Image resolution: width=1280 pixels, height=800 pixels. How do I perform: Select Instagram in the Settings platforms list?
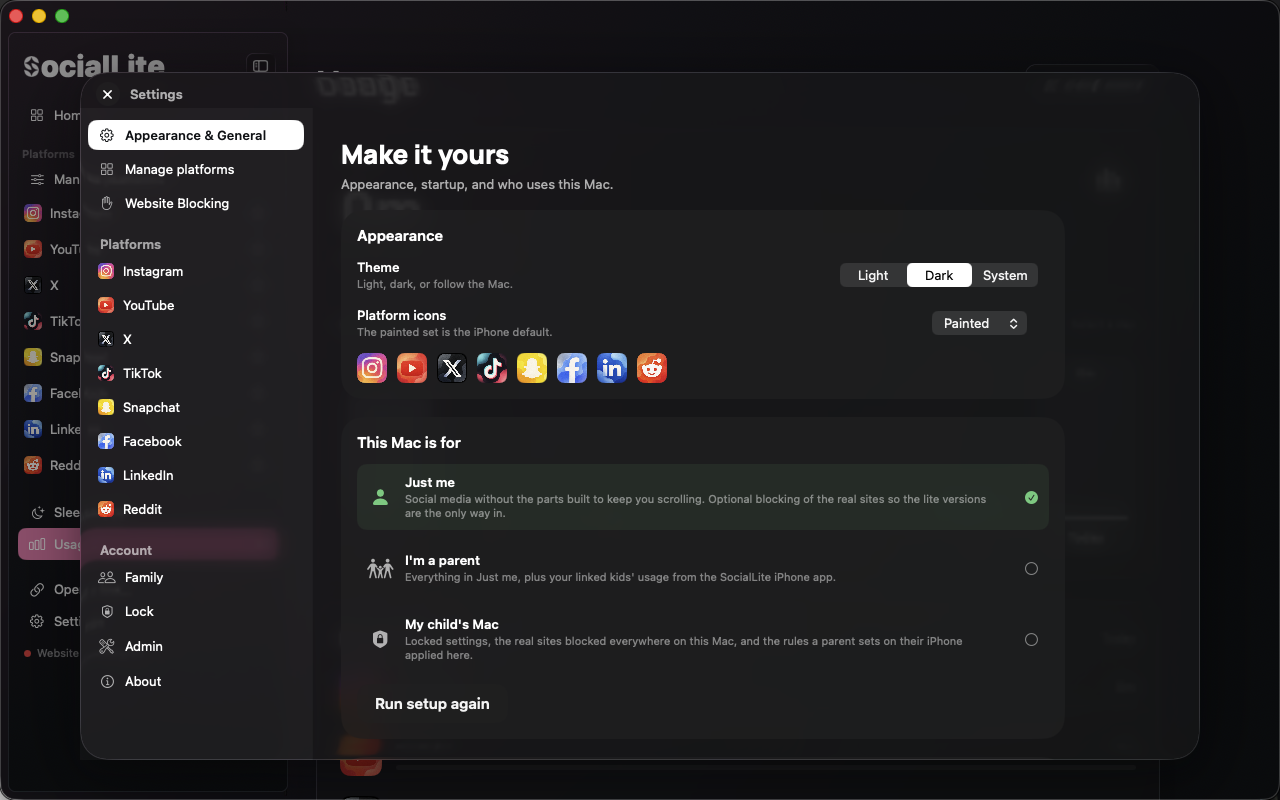[x=196, y=271]
